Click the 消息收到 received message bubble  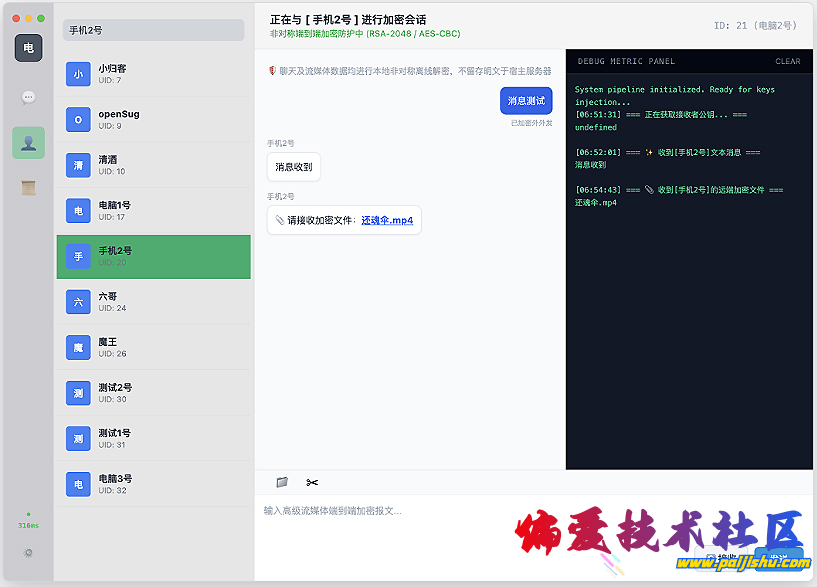point(294,167)
